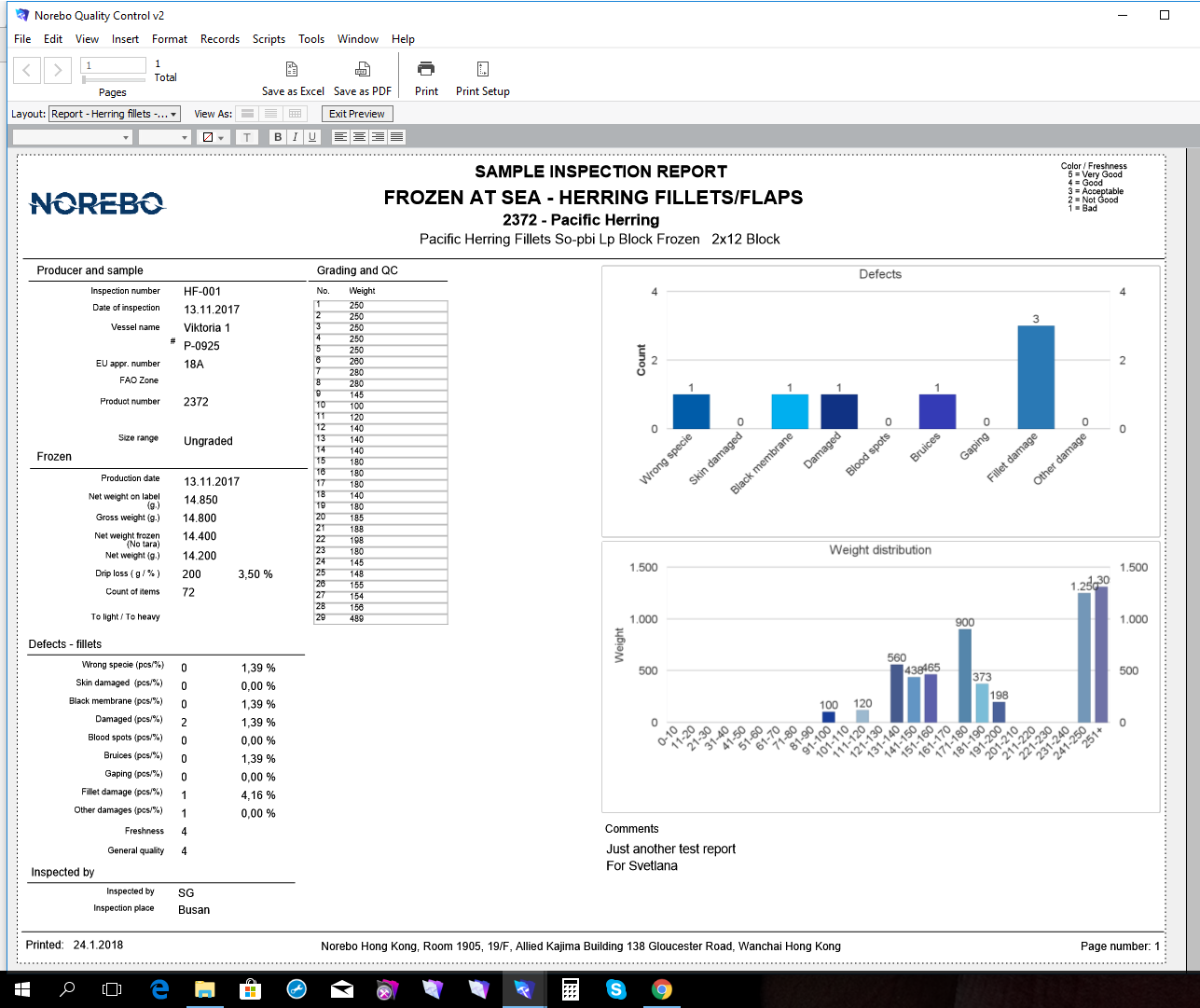Open the Help menu
This screenshot has height=1008, width=1200.
(x=403, y=39)
